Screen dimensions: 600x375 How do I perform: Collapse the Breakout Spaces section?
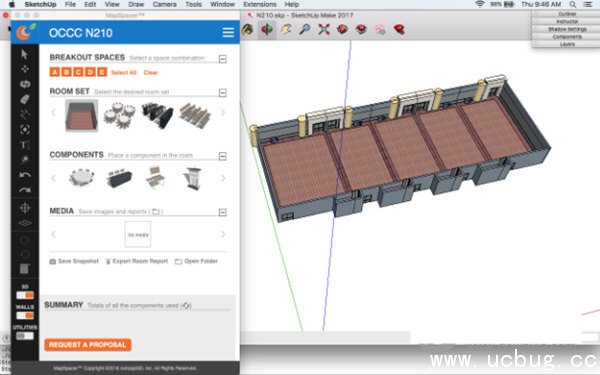coord(223,59)
